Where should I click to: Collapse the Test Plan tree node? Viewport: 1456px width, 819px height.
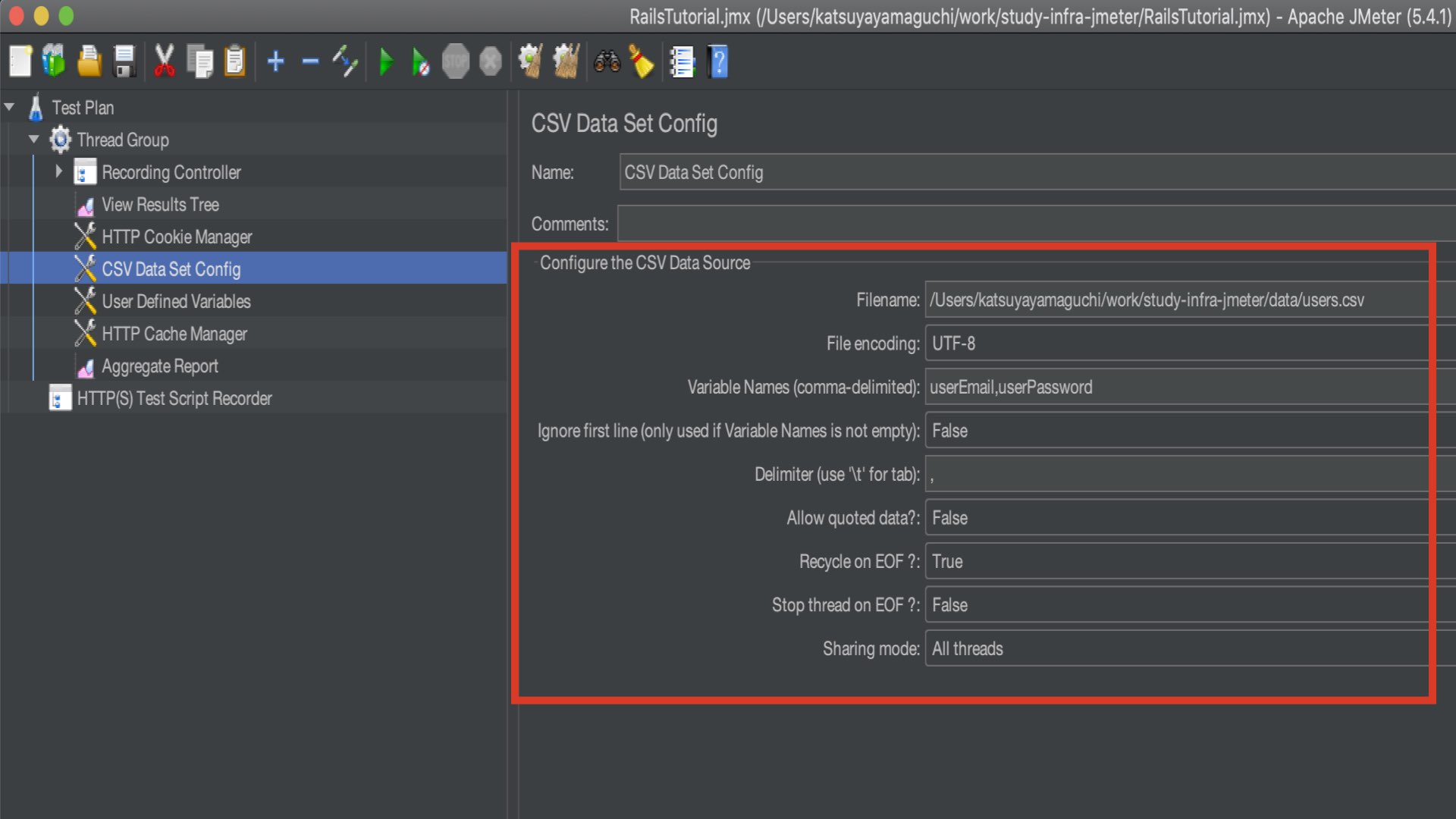tap(10, 107)
